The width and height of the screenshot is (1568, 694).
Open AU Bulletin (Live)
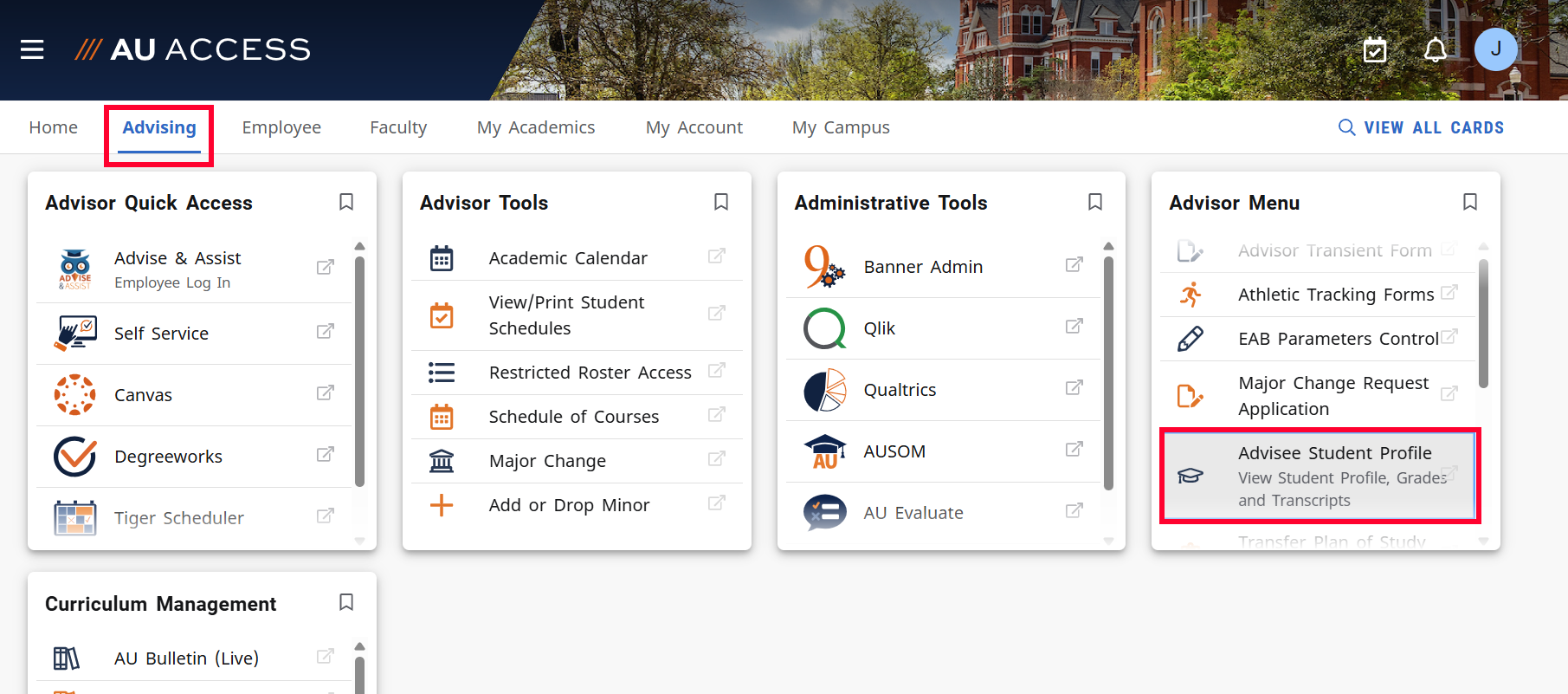click(194, 658)
